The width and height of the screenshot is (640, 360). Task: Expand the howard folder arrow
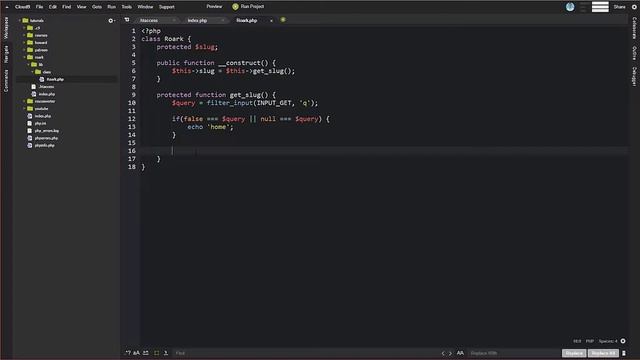pos(24,42)
